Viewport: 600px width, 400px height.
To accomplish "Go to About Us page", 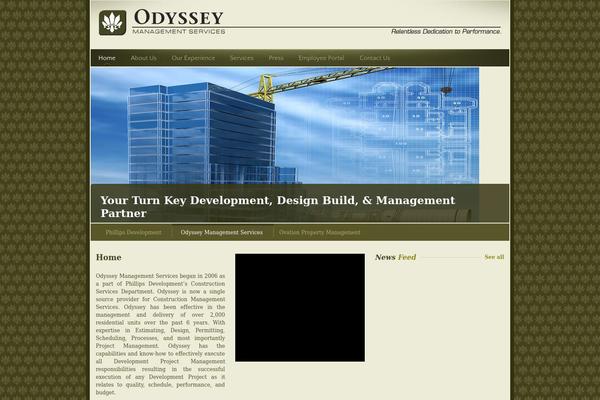I will (143, 58).
